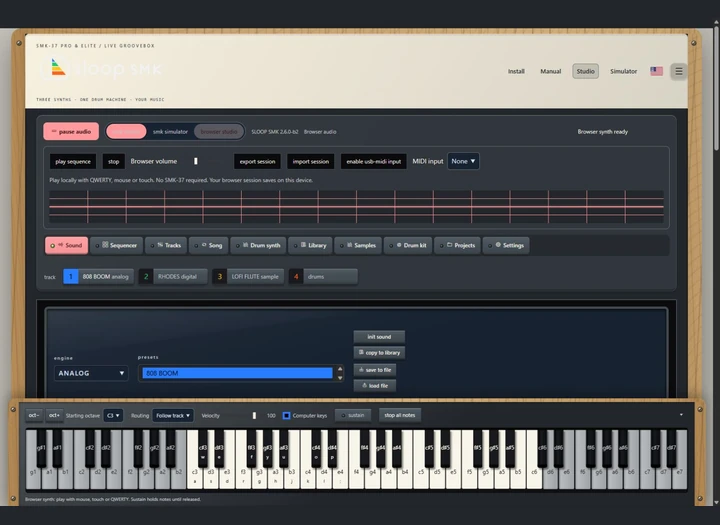Screen dimensions: 720x525
Task: Click the presets list down arrow
Action: pyautogui.click(x=340, y=378)
